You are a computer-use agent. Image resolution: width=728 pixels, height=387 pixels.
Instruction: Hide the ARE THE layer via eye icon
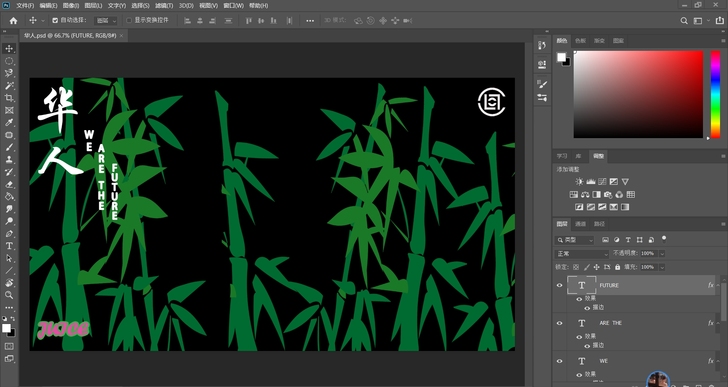click(559, 323)
